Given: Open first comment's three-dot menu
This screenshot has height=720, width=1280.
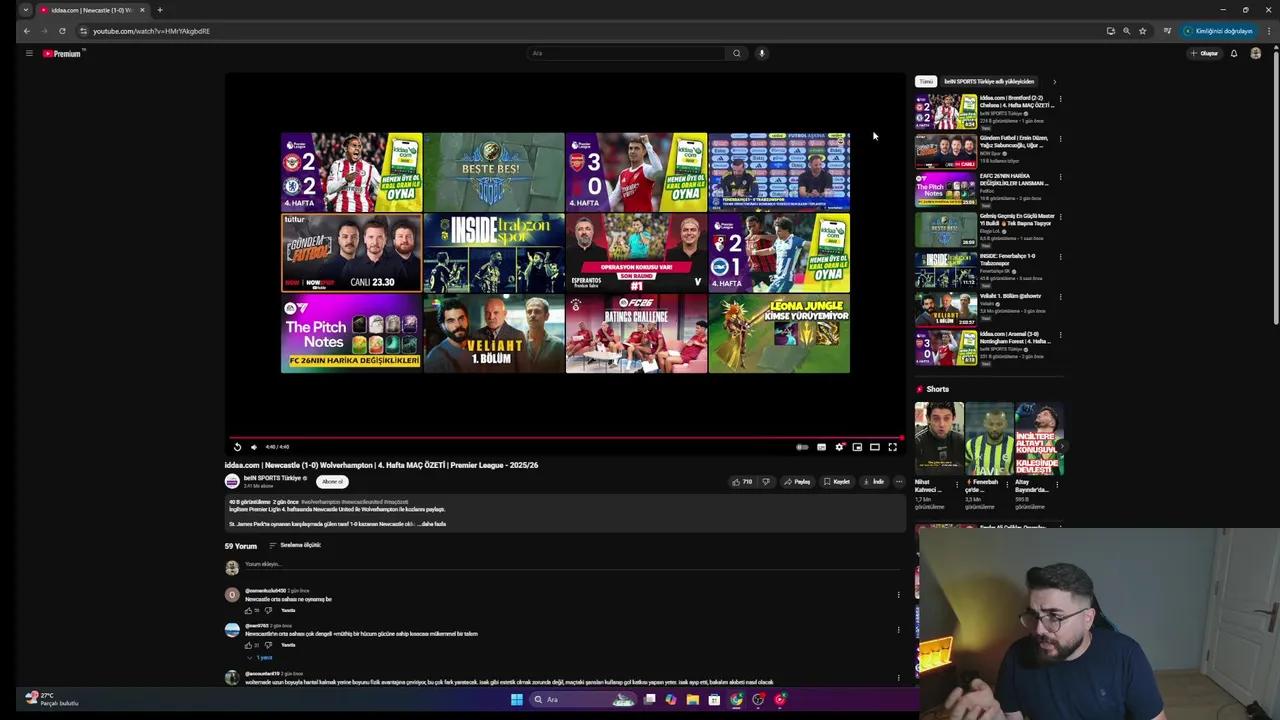Looking at the screenshot, I should click(898, 595).
